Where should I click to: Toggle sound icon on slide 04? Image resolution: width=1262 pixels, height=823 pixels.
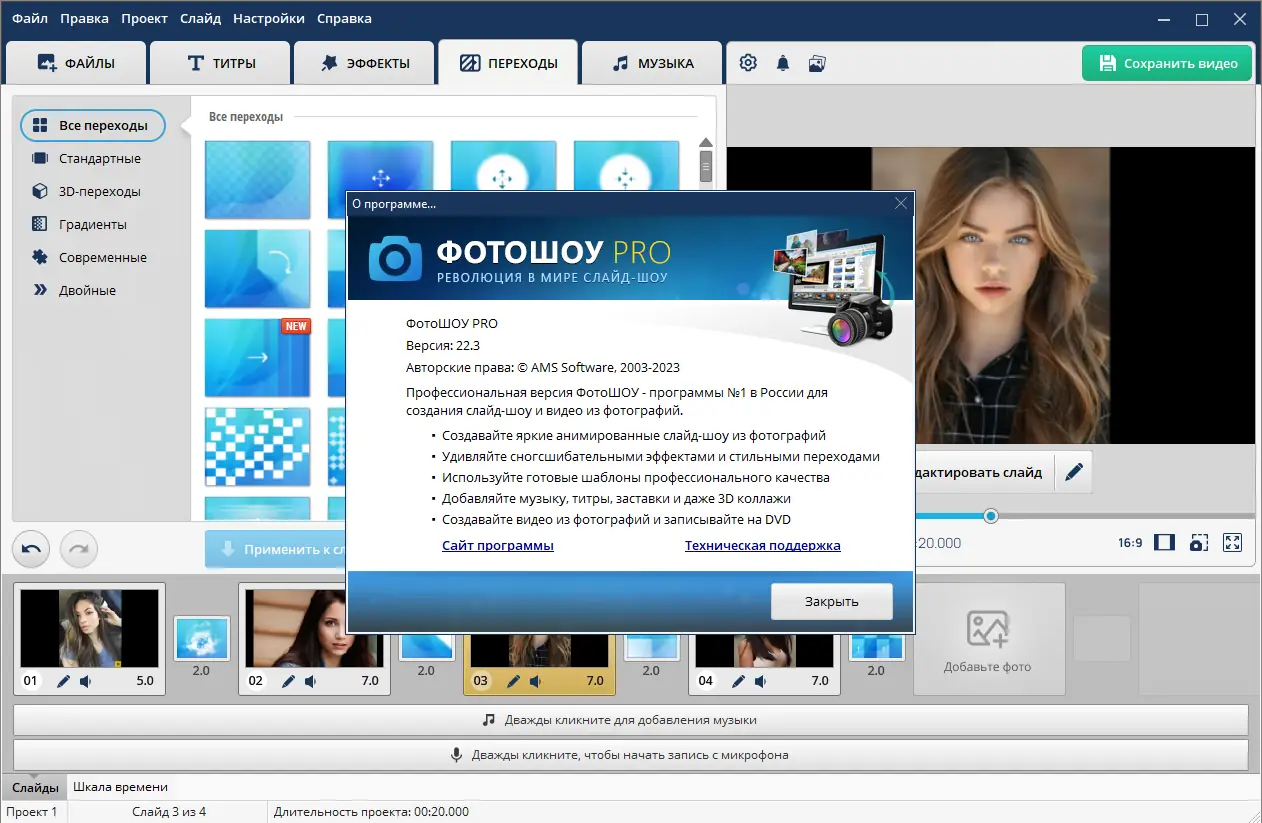pyautogui.click(x=761, y=681)
